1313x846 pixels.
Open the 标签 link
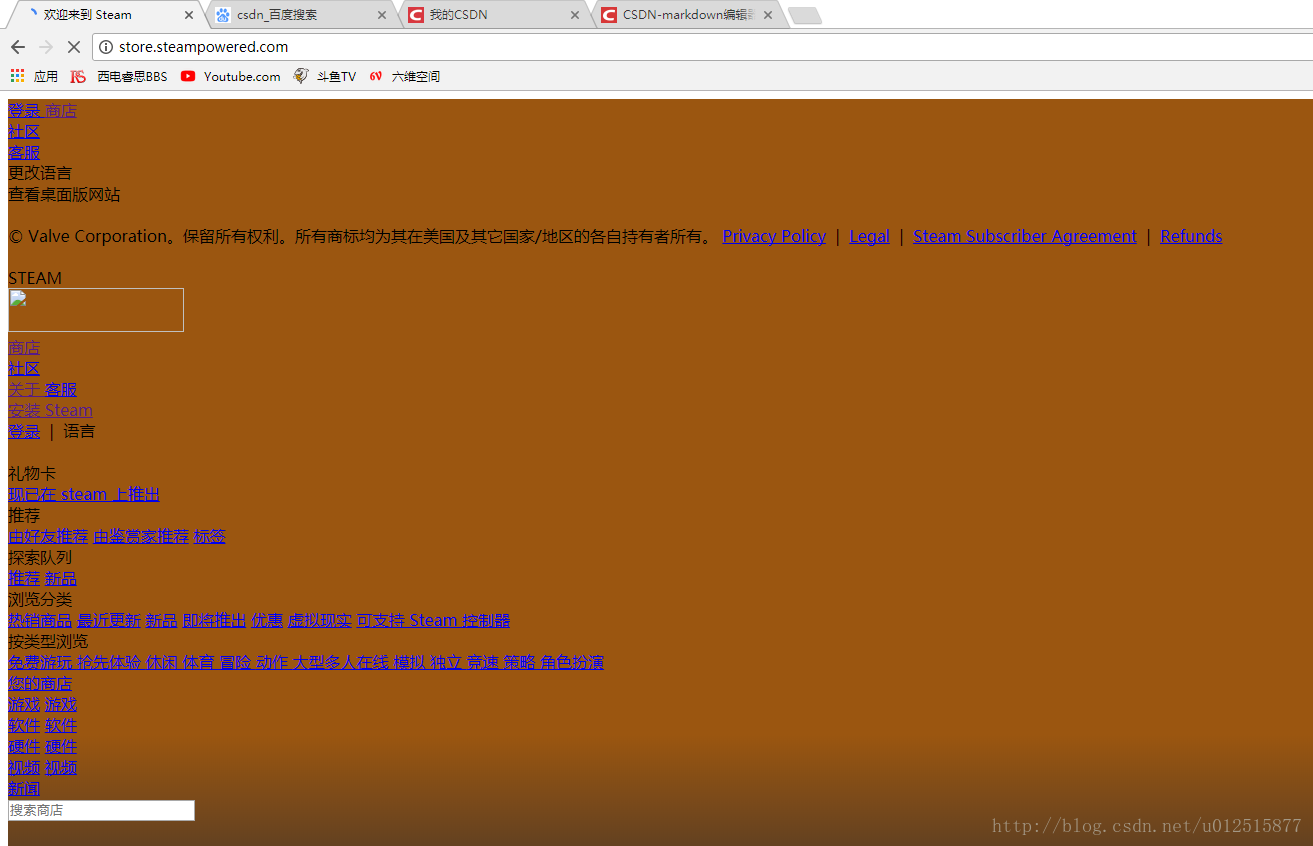pyautogui.click(x=210, y=536)
